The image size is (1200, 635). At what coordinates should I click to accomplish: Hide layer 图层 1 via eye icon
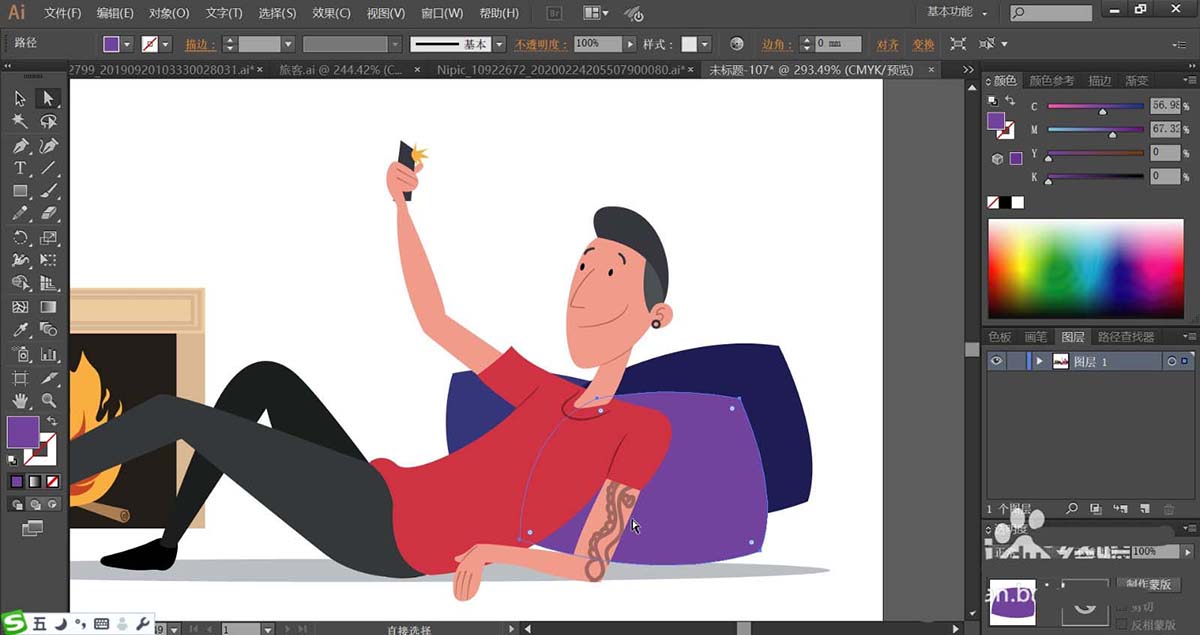pyautogui.click(x=996, y=362)
